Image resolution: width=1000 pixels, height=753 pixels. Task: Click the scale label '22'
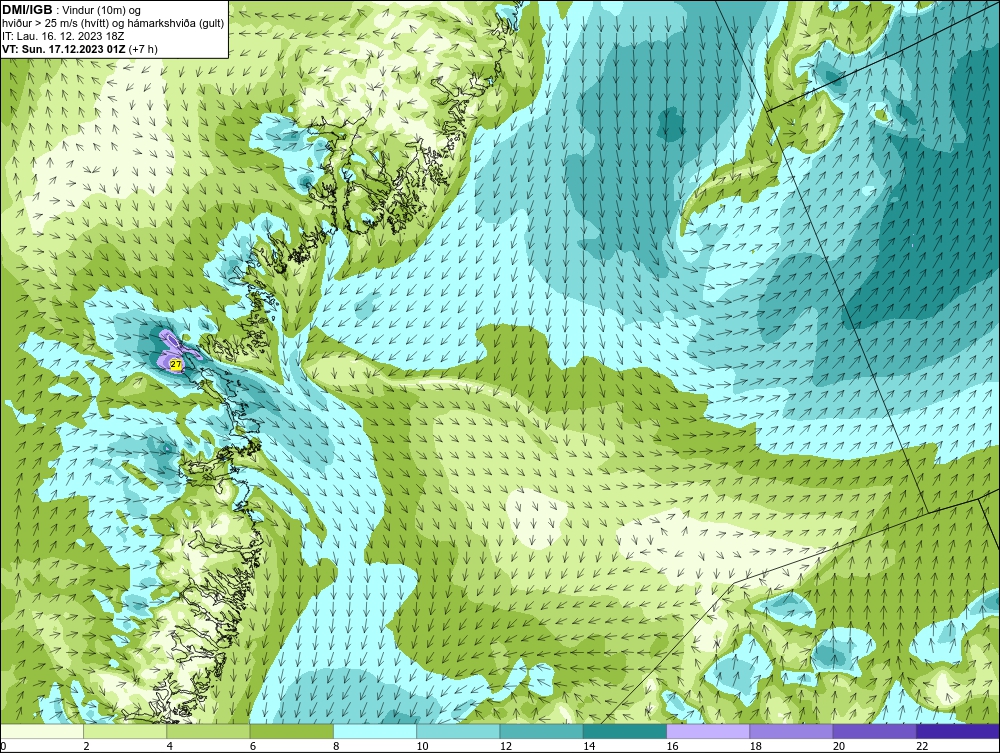click(922, 747)
